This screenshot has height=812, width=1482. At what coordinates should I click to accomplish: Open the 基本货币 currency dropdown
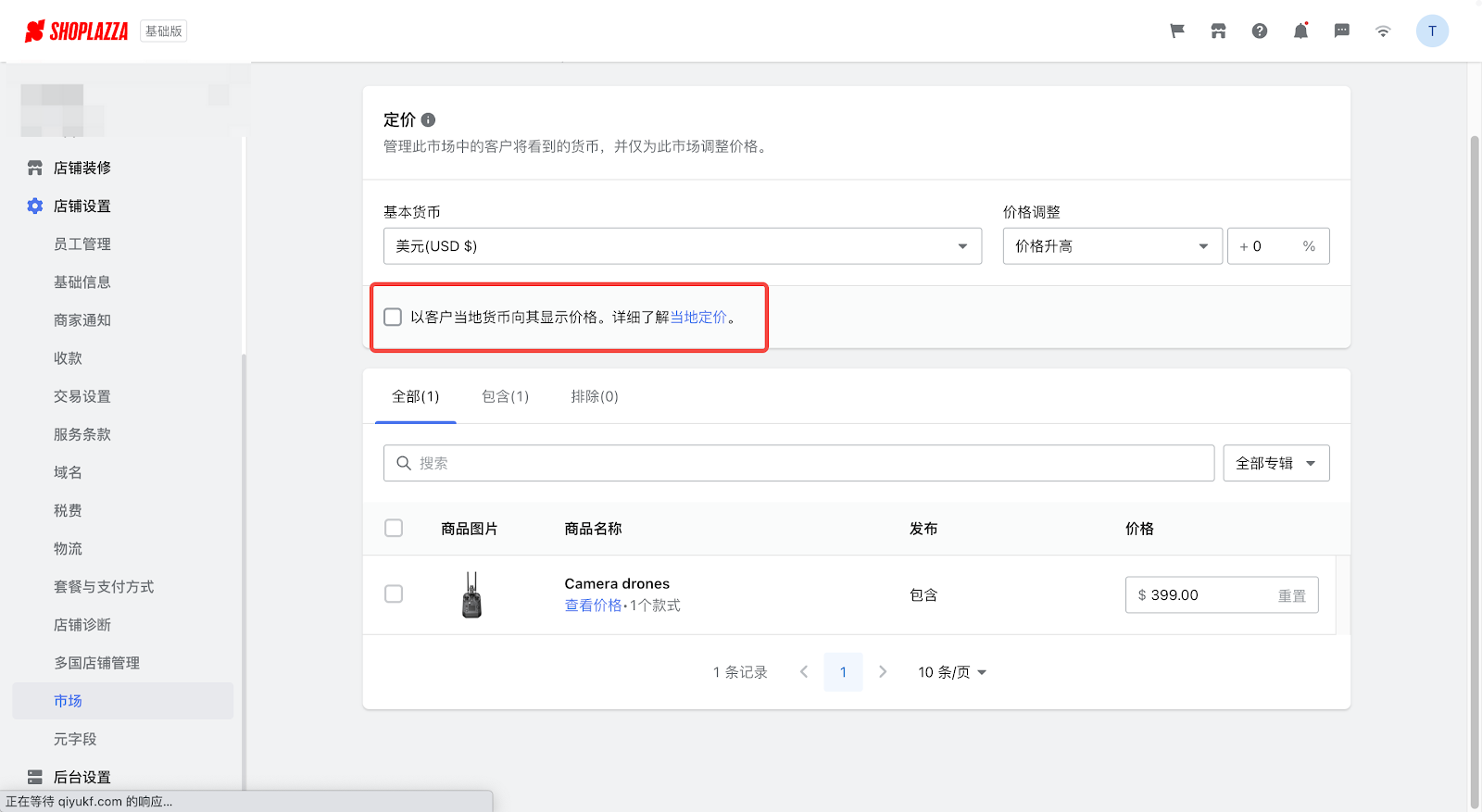coord(682,246)
